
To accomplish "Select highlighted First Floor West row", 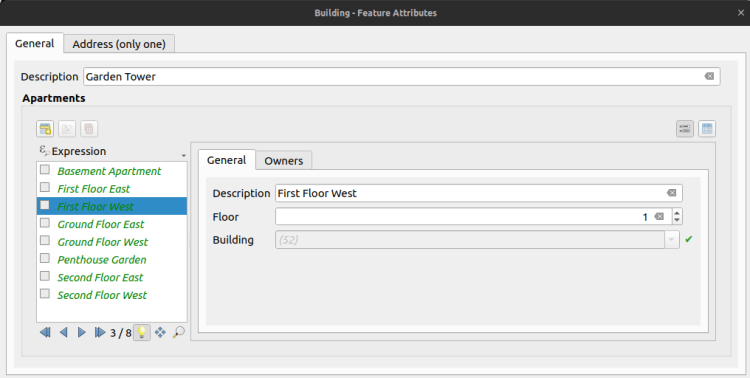I will [112, 206].
